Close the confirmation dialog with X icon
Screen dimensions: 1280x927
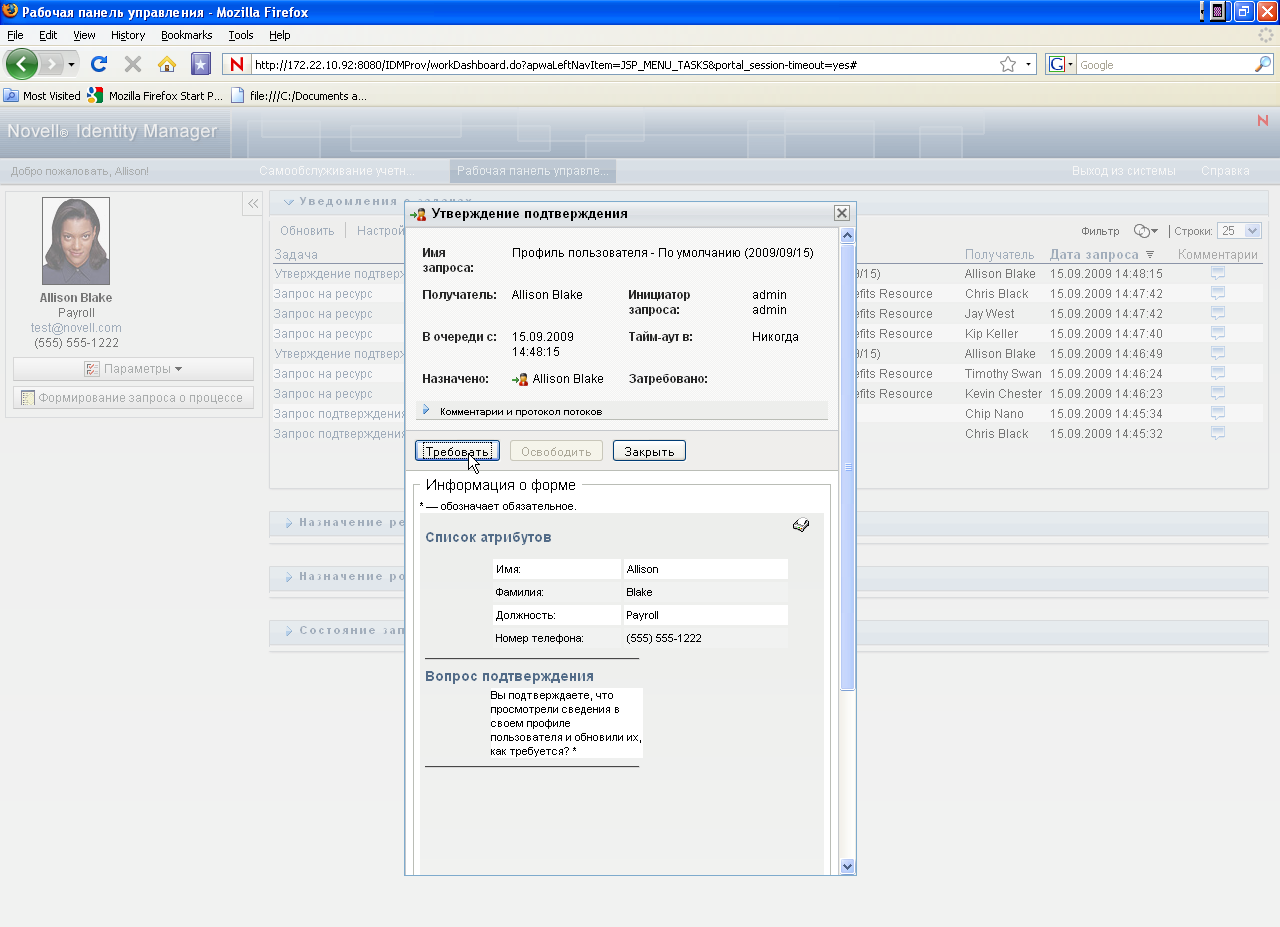pyautogui.click(x=841, y=213)
